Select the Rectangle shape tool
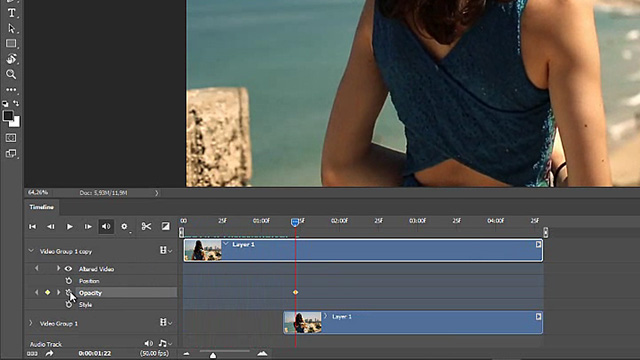 [x=11, y=43]
